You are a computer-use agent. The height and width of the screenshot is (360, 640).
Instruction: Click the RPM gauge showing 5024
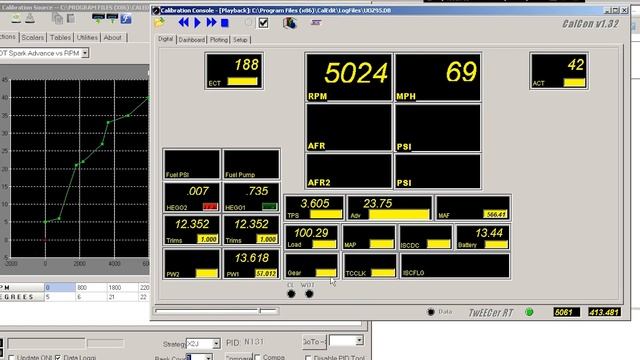[x=349, y=77]
